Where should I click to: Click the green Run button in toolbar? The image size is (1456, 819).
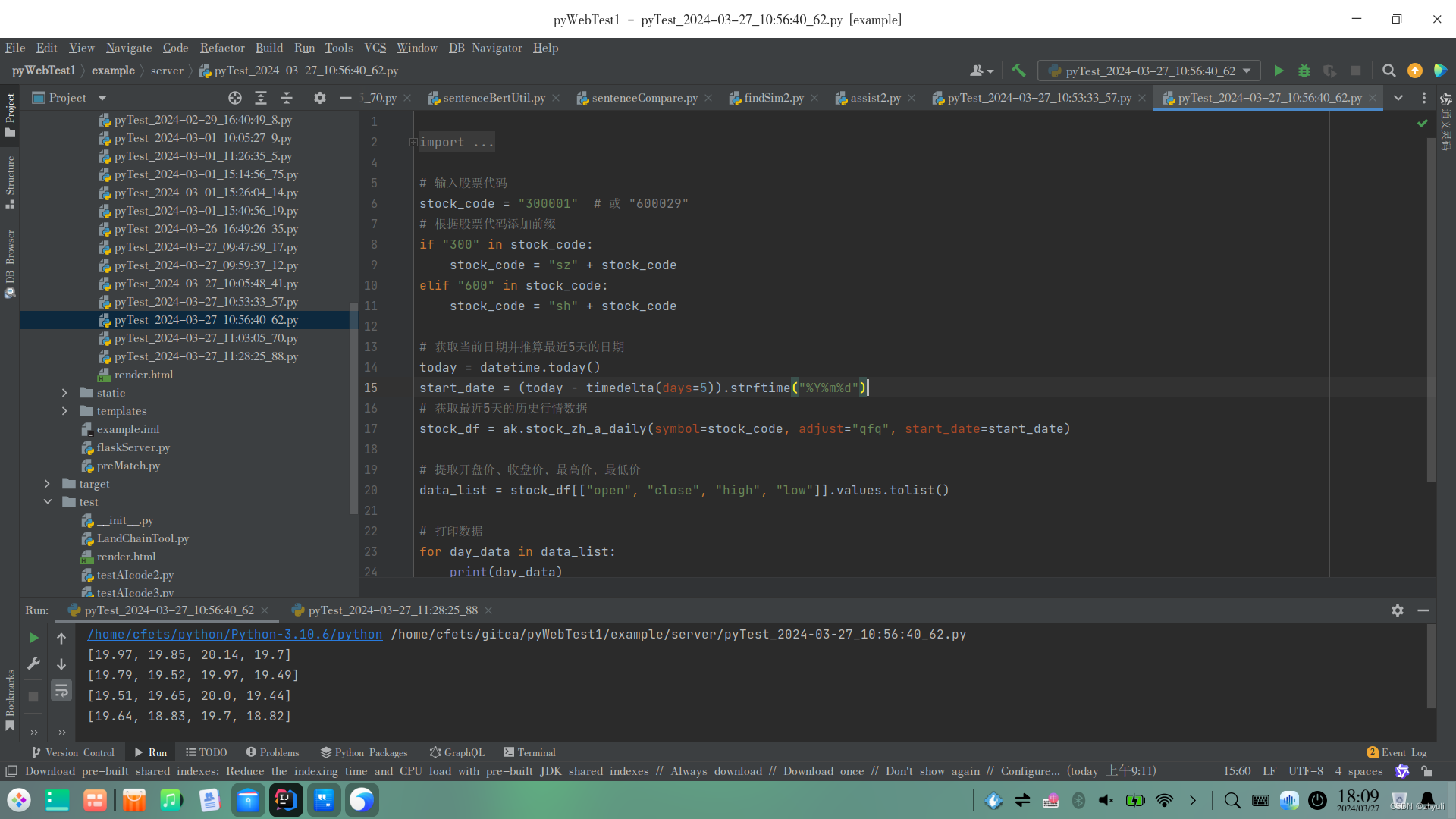[x=1279, y=71]
